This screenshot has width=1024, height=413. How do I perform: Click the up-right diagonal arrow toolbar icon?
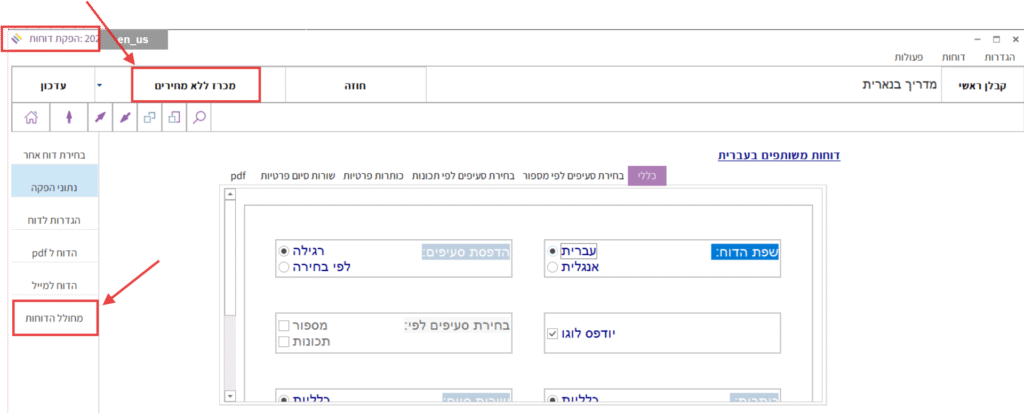point(98,117)
